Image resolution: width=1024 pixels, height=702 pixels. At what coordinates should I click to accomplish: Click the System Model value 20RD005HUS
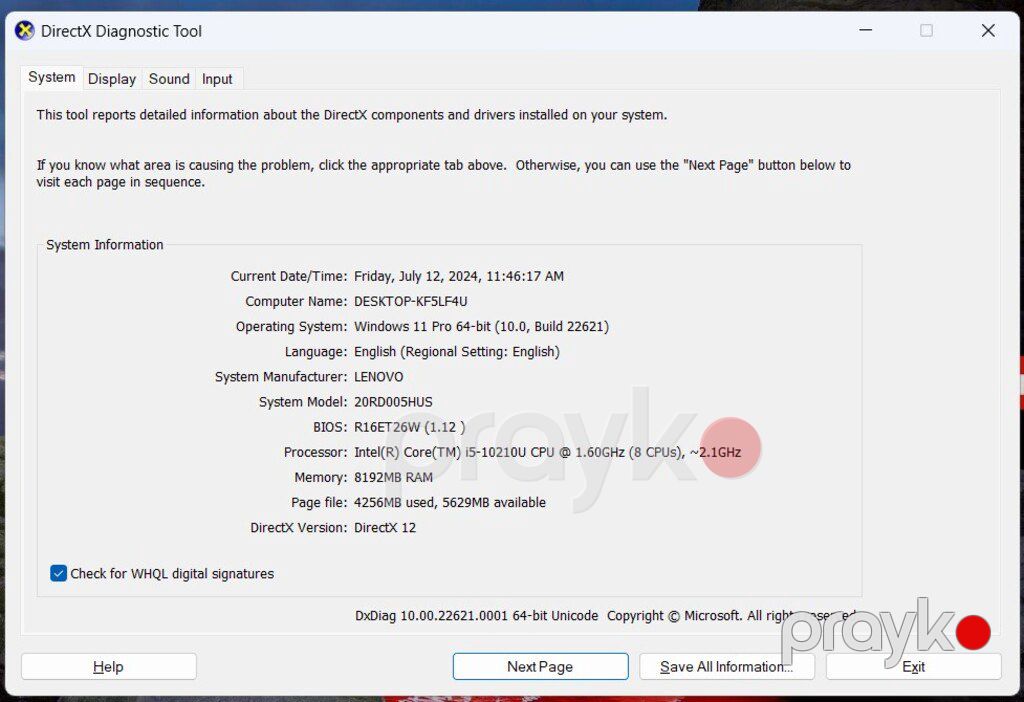tap(393, 402)
